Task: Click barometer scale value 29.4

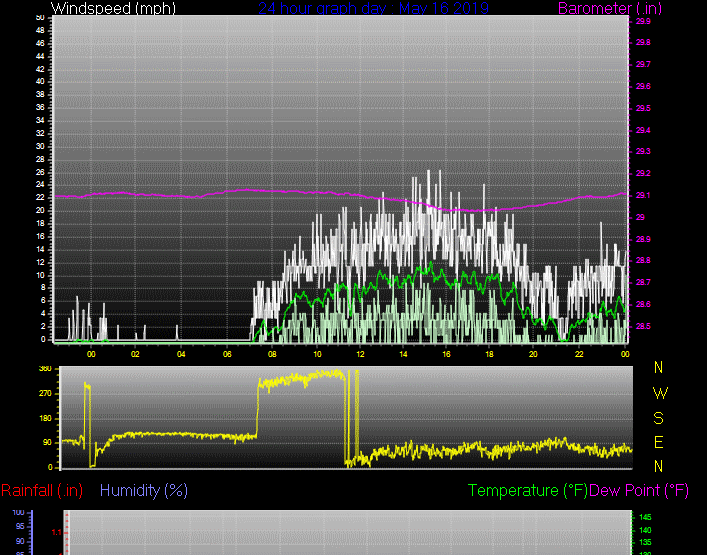Action: pos(643,130)
